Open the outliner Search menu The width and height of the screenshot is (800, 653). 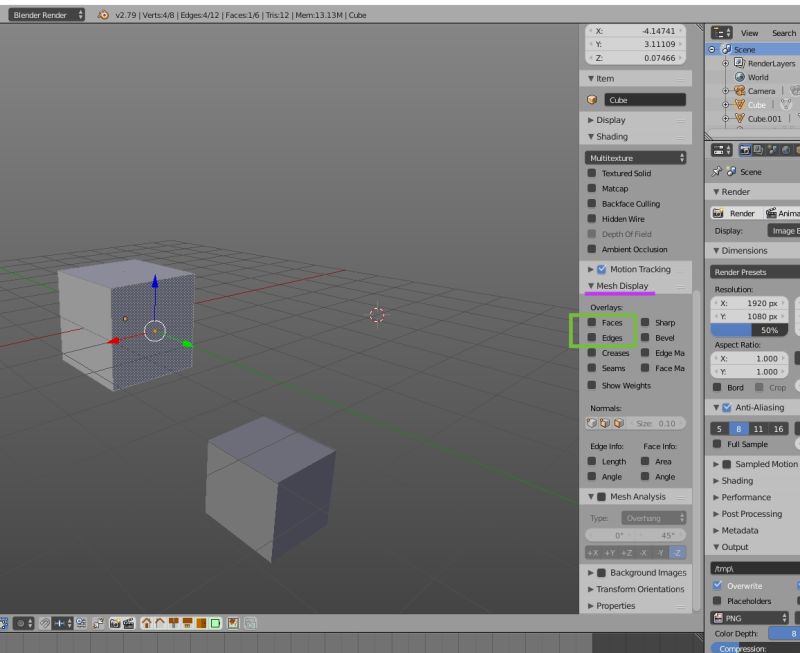pyautogui.click(x=783, y=32)
